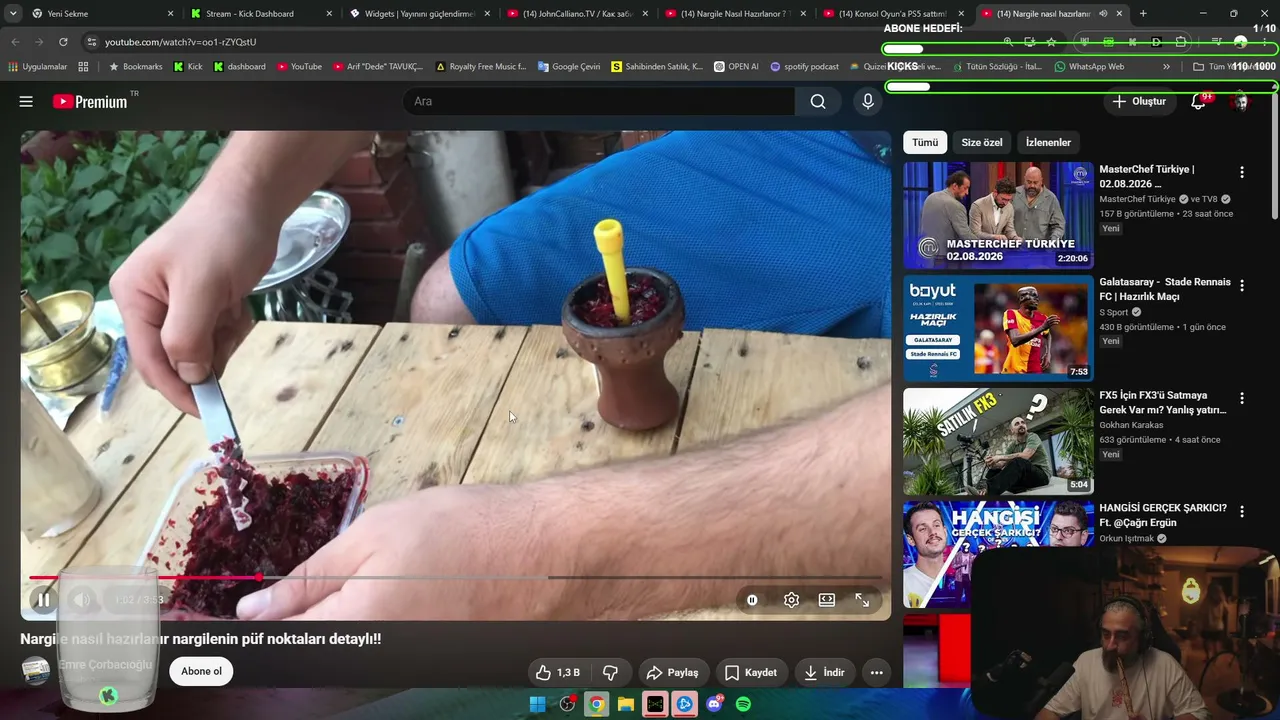Open options menu for Galatasaray - Stade Rennais video

1242,285
